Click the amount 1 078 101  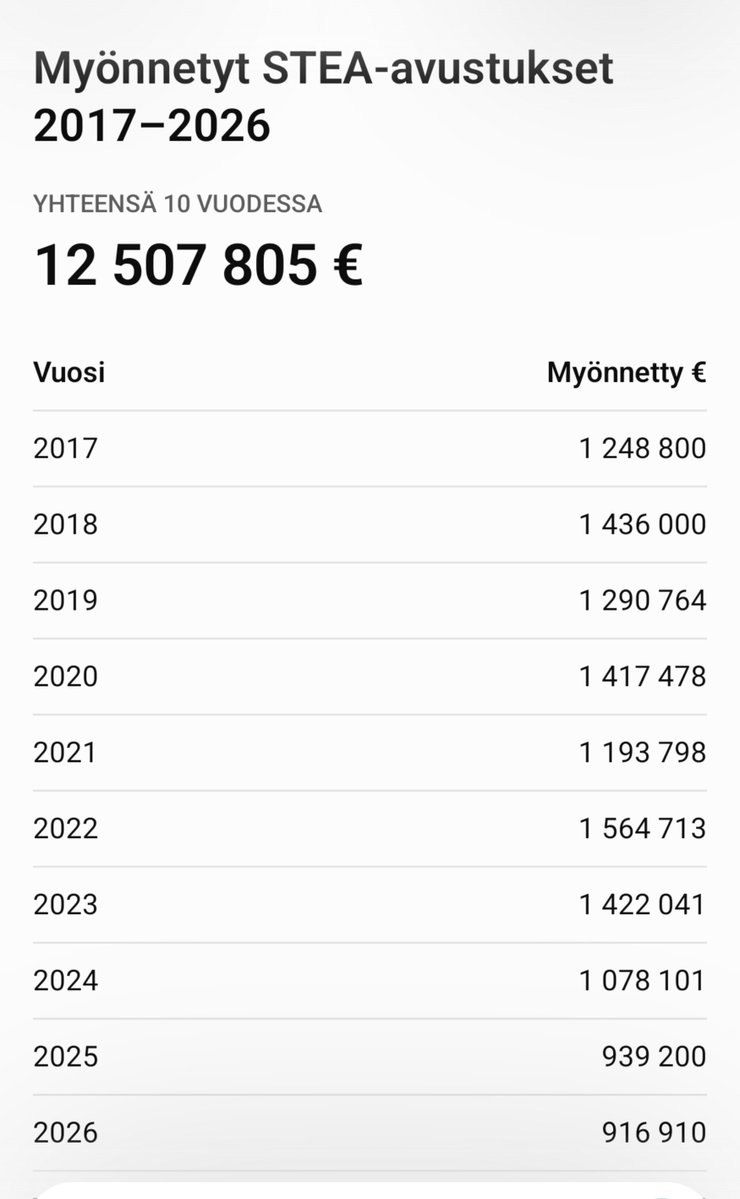coord(642,980)
